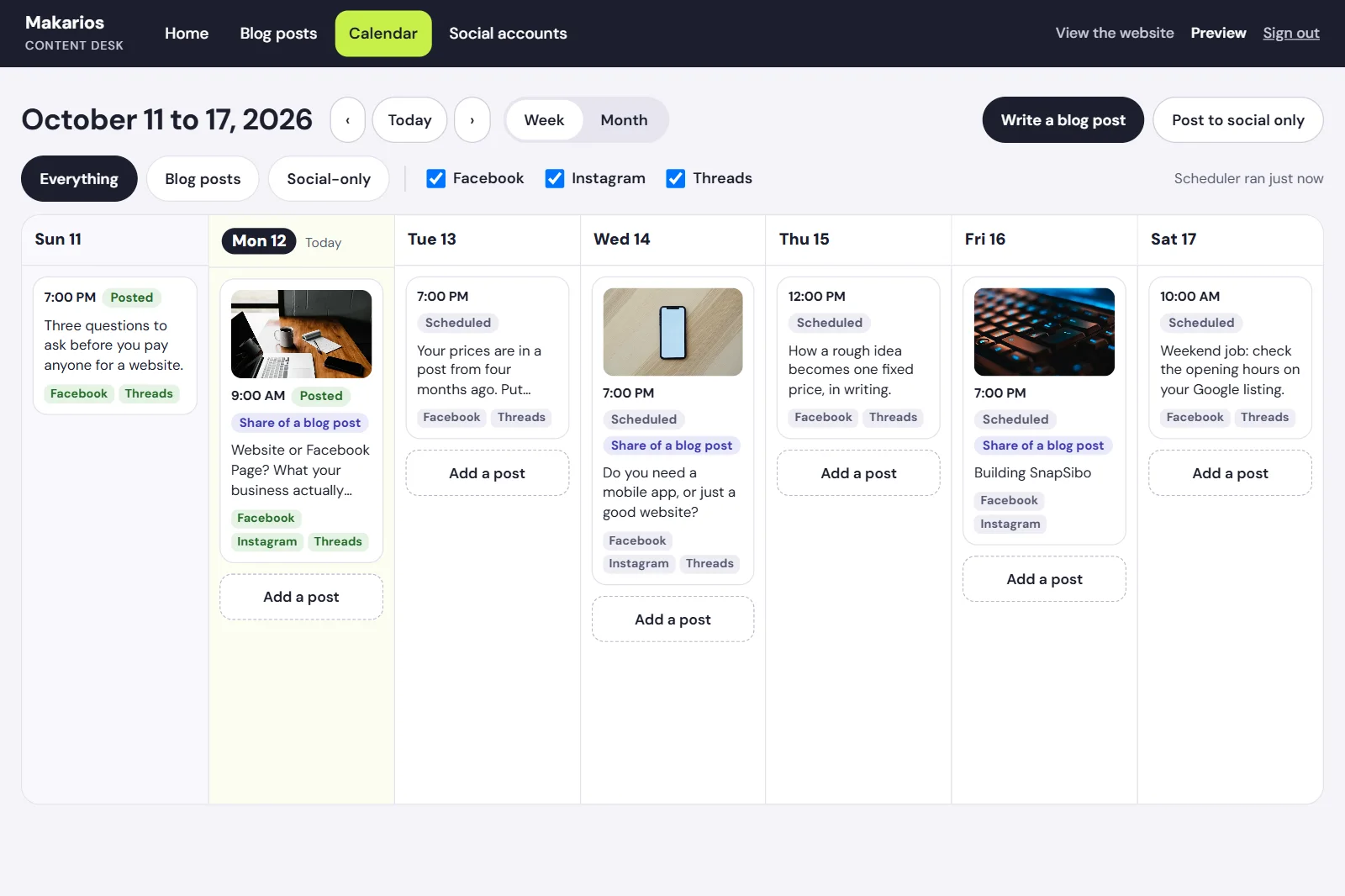Add a post on Wednesday 14
The image size is (1345, 896).
tap(672, 619)
